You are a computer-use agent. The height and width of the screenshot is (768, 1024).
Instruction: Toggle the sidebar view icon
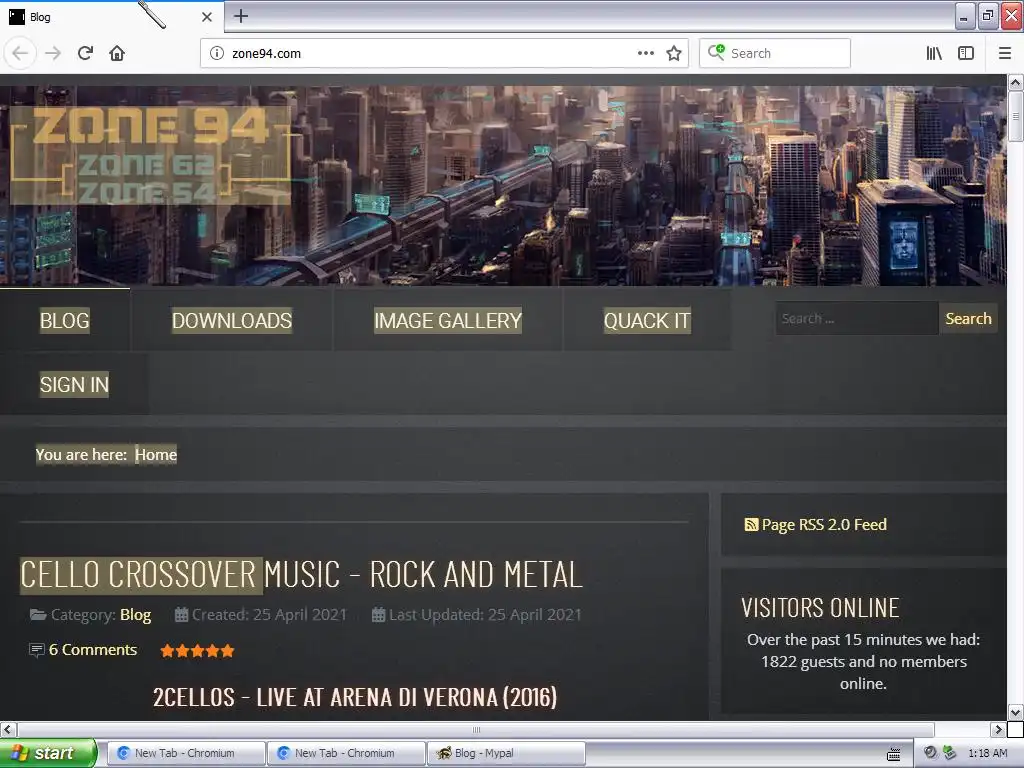click(x=966, y=53)
